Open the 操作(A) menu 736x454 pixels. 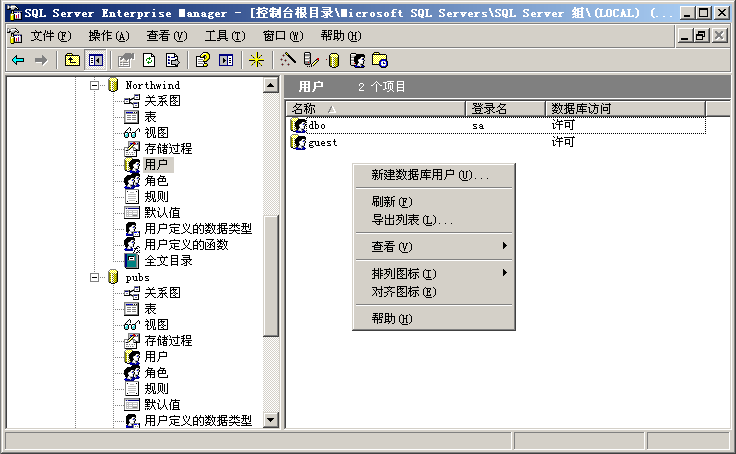coord(109,36)
